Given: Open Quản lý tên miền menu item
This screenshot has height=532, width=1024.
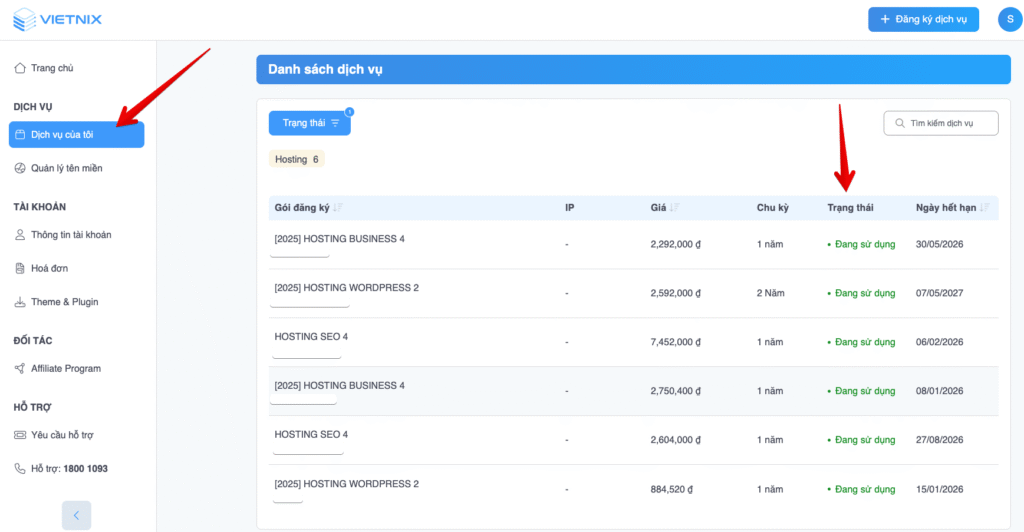Looking at the screenshot, I should point(66,168).
